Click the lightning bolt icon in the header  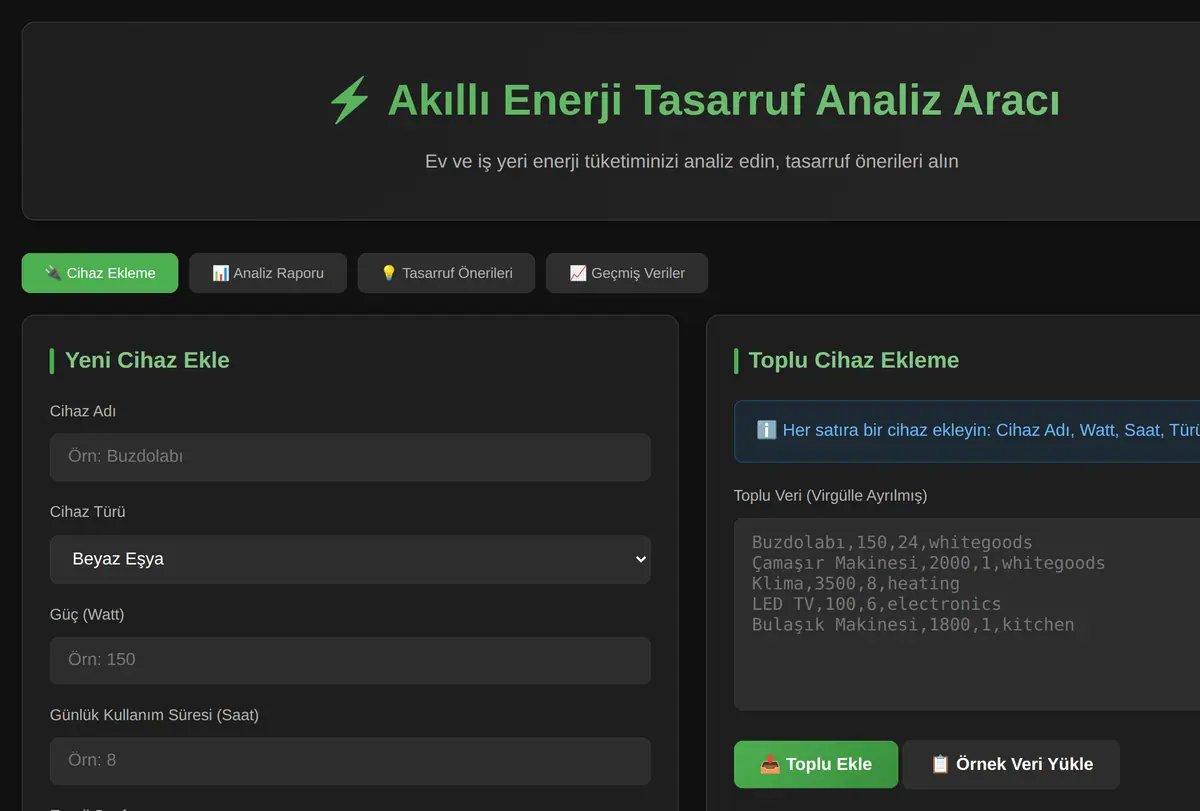pyautogui.click(x=350, y=101)
